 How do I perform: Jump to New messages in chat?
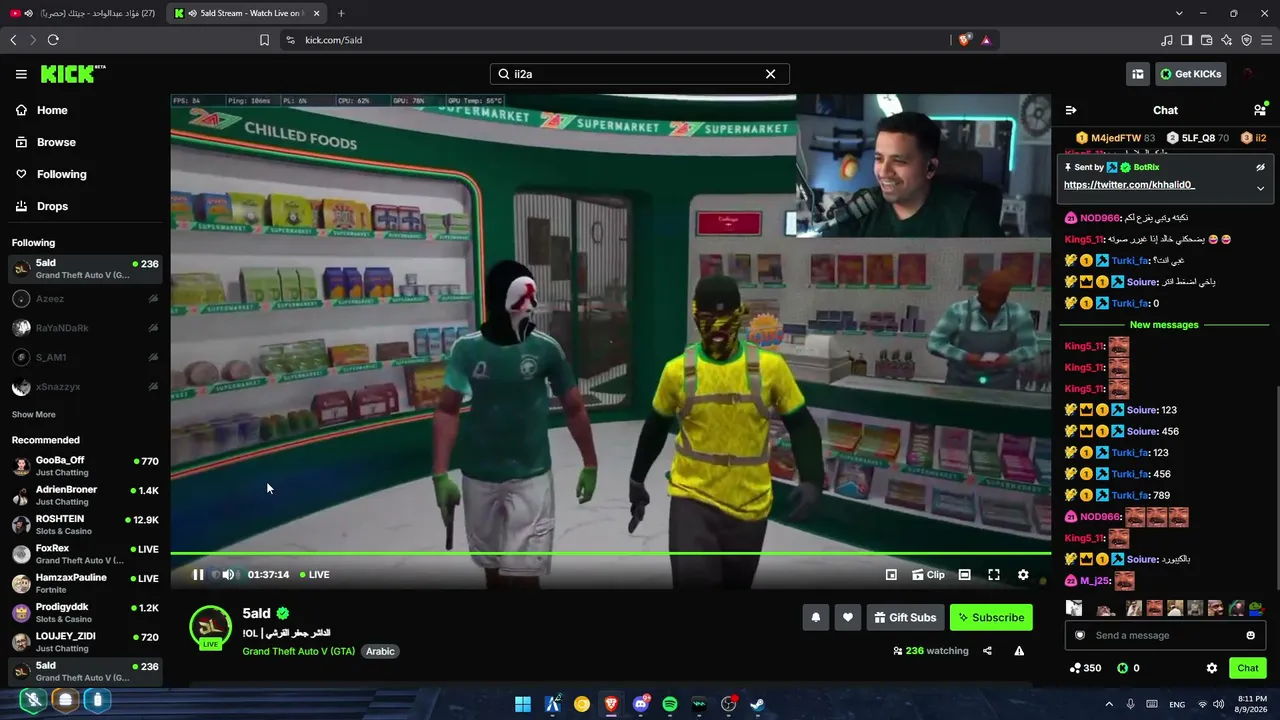coord(1164,325)
